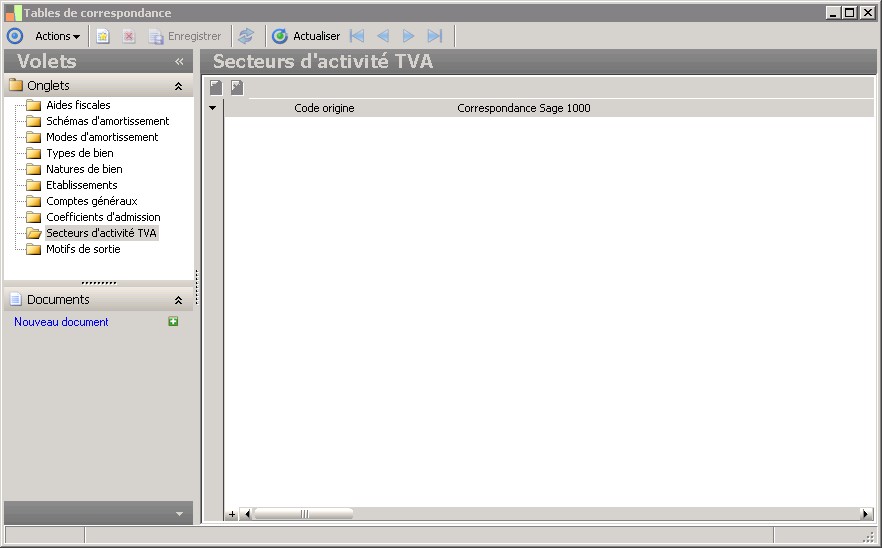Click the new record icon in toolbar
This screenshot has width=882, height=548.
[x=102, y=36]
